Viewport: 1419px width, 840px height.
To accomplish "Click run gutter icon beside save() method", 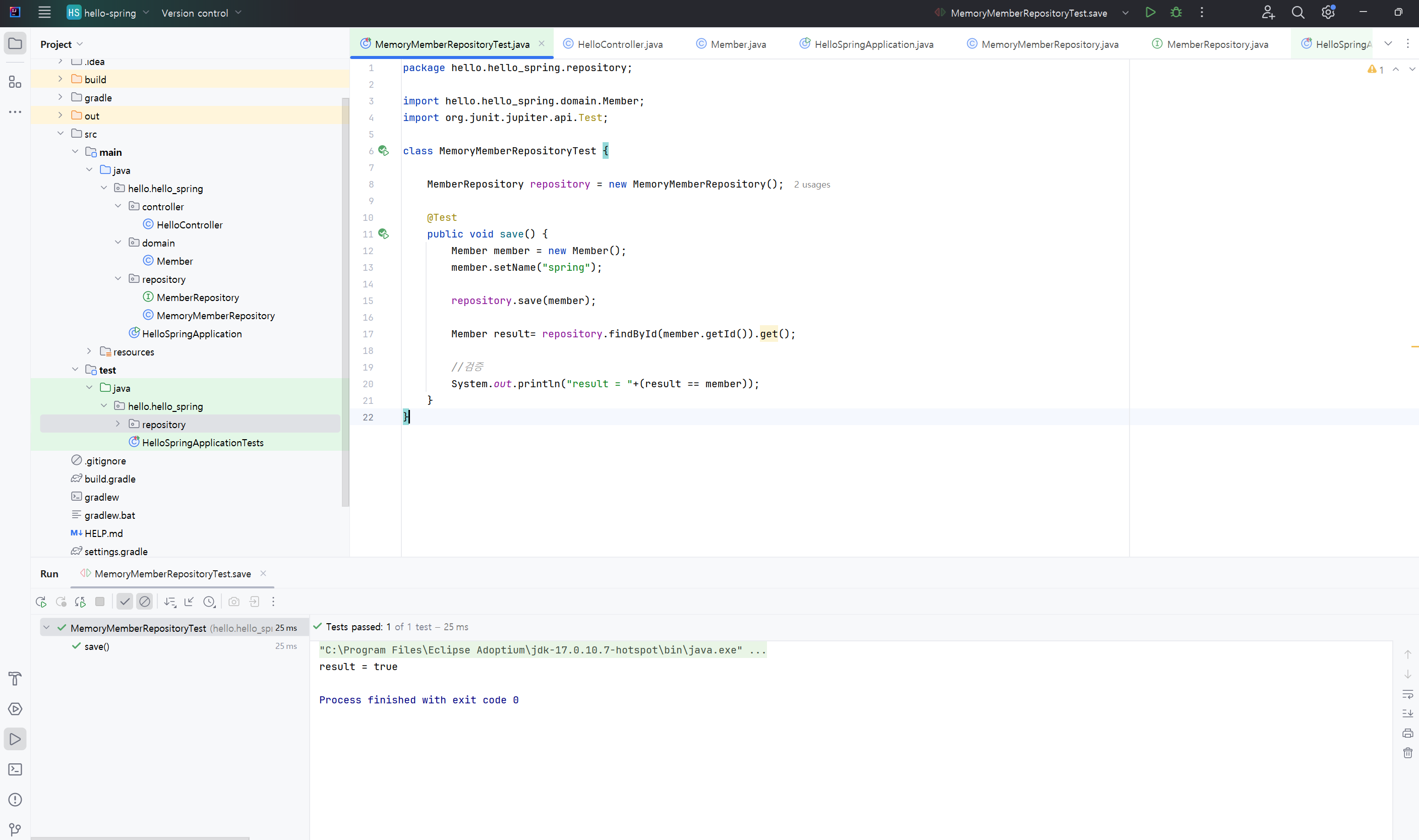I will click(x=383, y=234).
